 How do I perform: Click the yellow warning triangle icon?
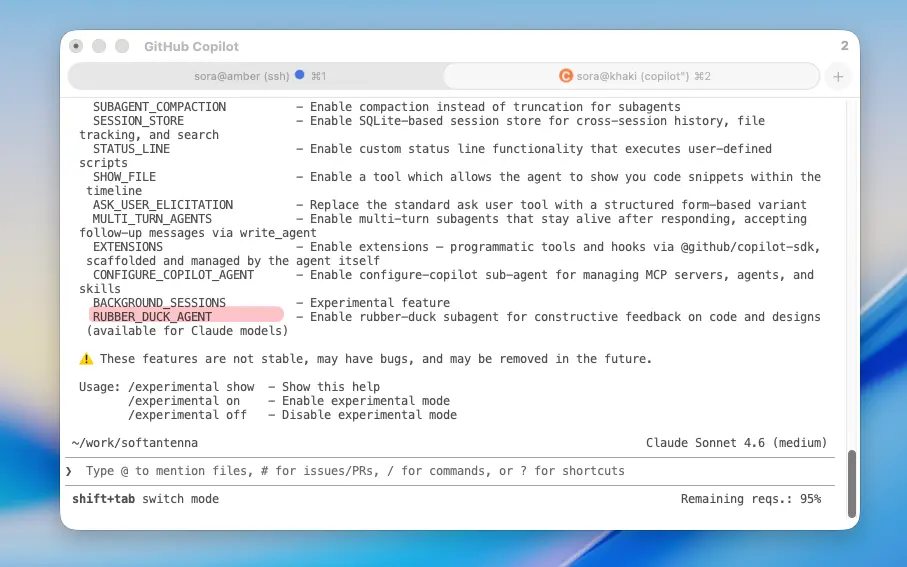[86, 359]
